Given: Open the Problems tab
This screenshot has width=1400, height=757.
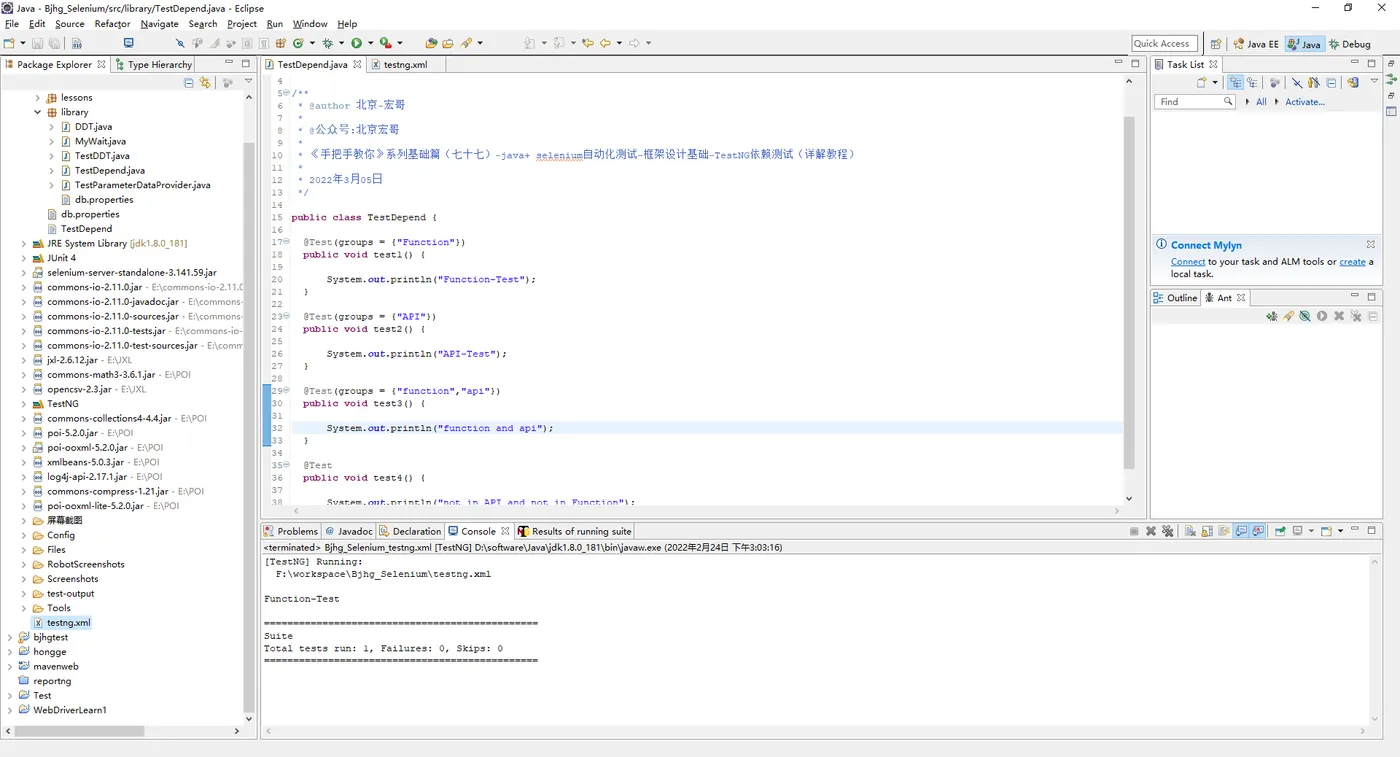Looking at the screenshot, I should point(291,531).
